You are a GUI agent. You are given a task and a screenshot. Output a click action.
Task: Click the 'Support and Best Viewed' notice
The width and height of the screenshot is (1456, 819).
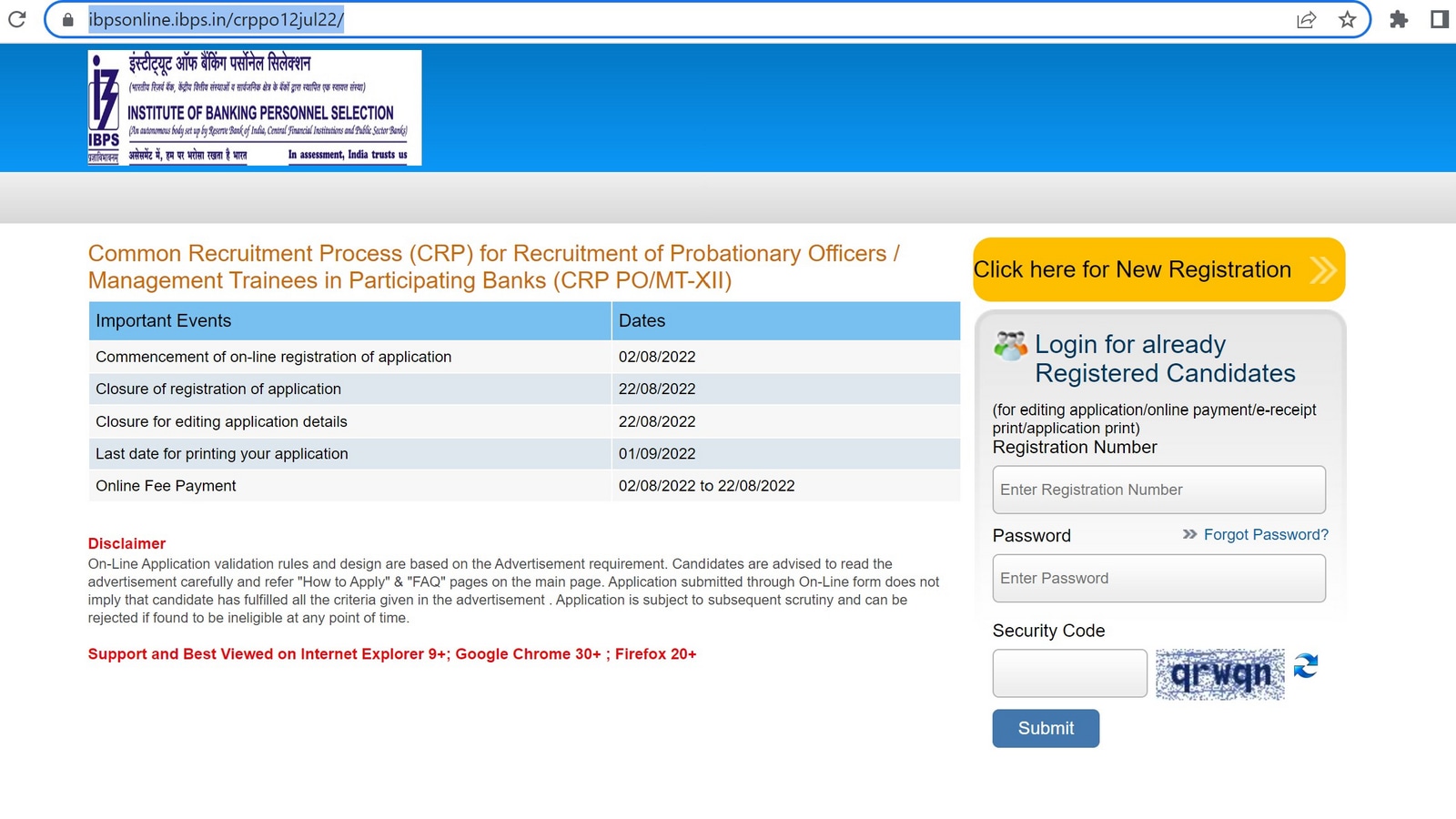coord(392,653)
